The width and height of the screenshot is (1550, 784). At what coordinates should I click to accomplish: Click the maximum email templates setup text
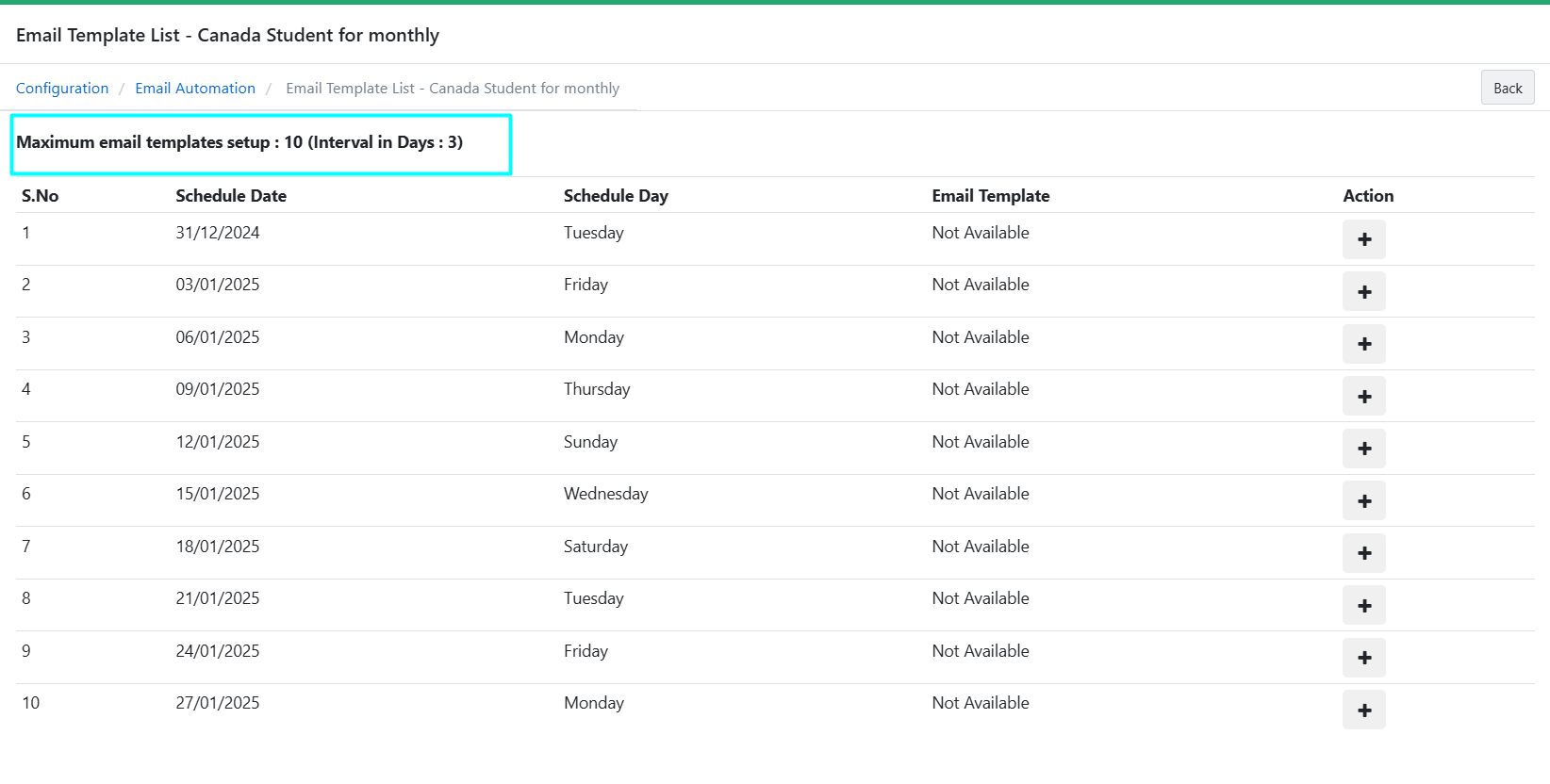click(239, 142)
